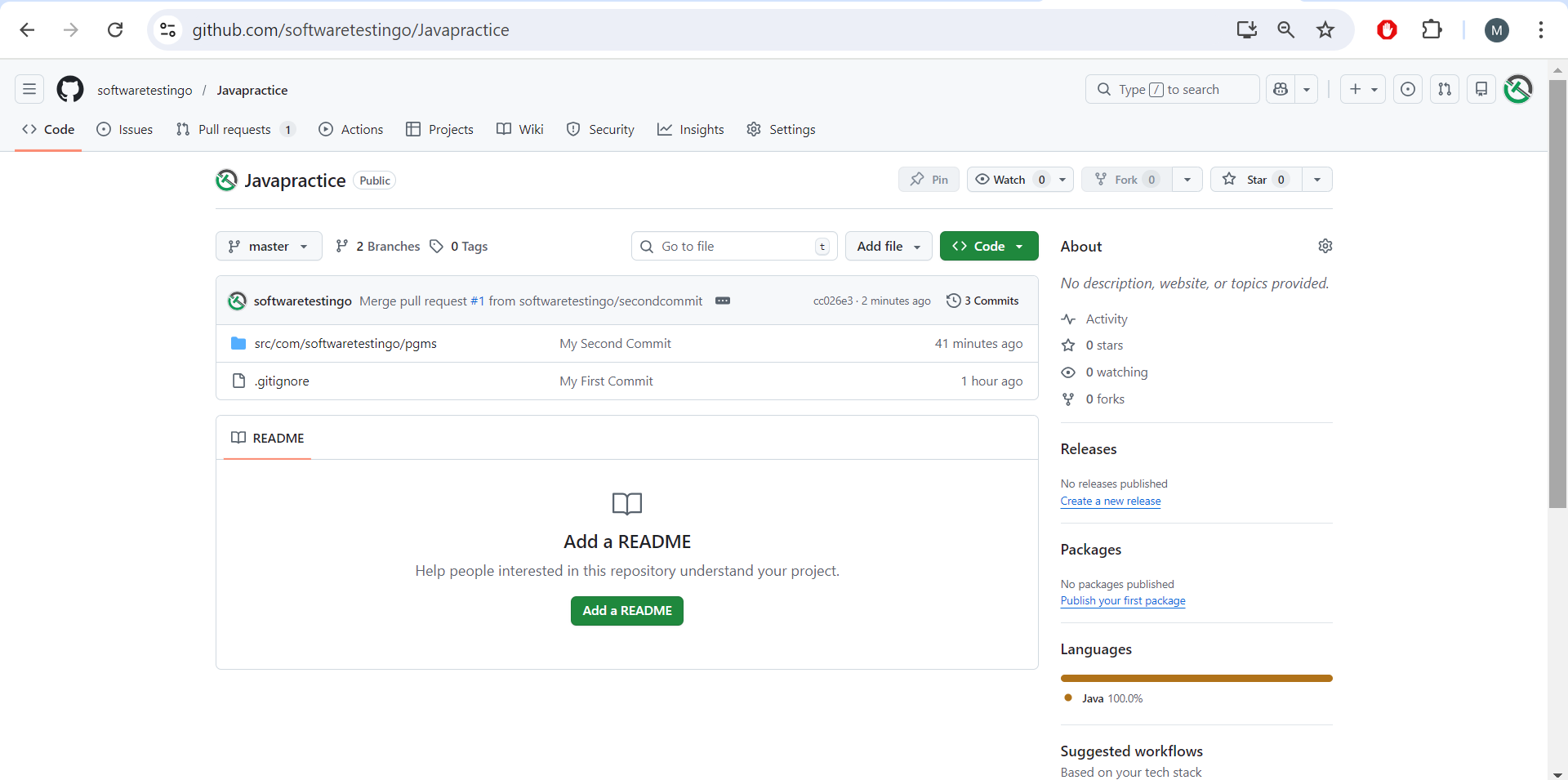Open the Projects tab
Image resolution: width=1568 pixels, height=780 pixels.
tap(439, 129)
